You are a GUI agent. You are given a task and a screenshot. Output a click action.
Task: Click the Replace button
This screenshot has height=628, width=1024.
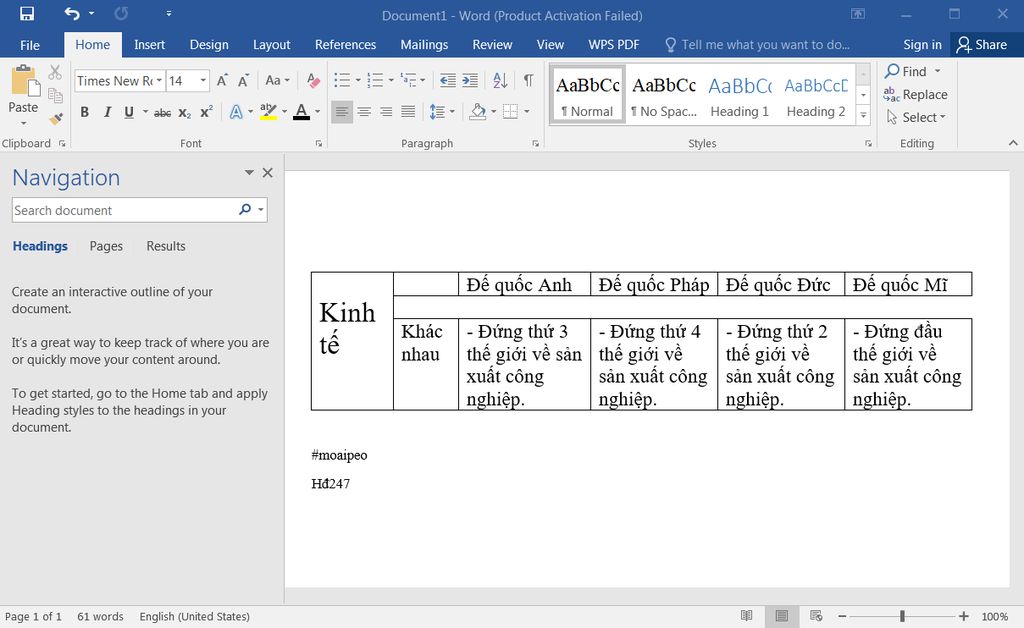(916, 95)
